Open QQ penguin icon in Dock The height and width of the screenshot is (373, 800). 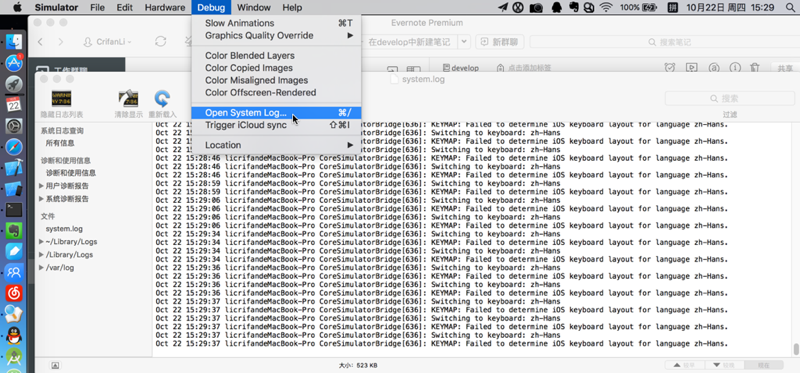pyautogui.click(x=14, y=336)
